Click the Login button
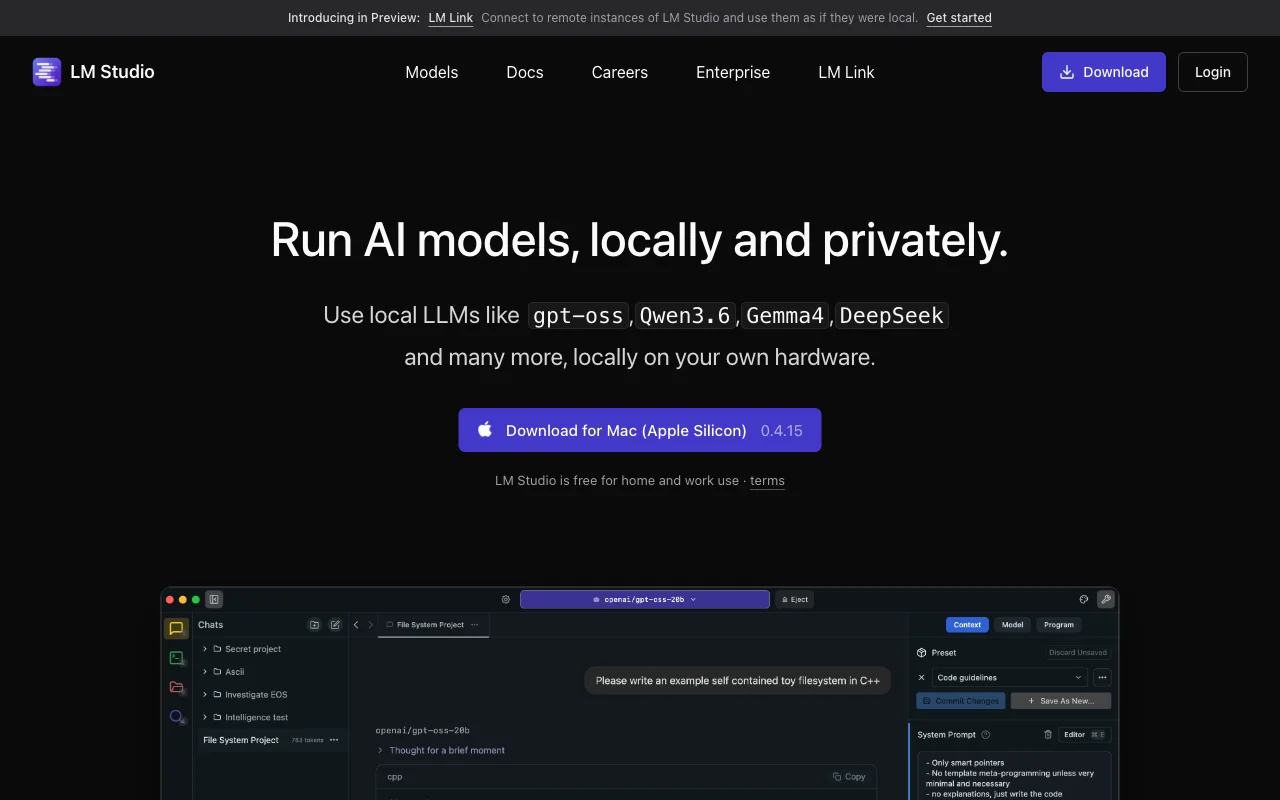The image size is (1280, 800). click(x=1213, y=72)
